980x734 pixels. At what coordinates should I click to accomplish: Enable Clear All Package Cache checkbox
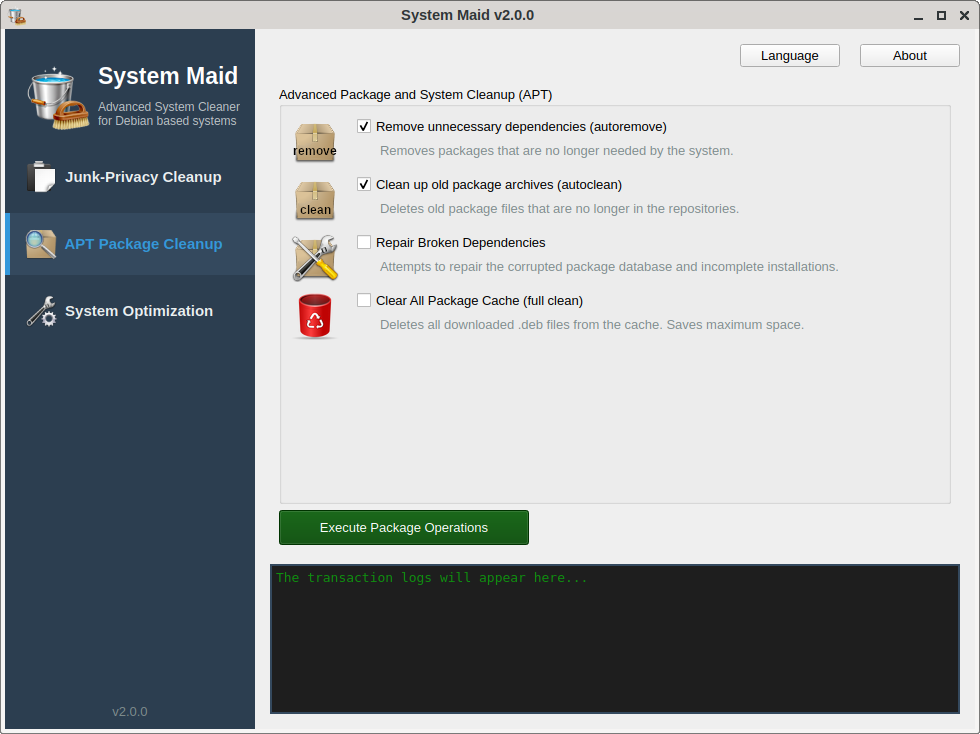364,301
